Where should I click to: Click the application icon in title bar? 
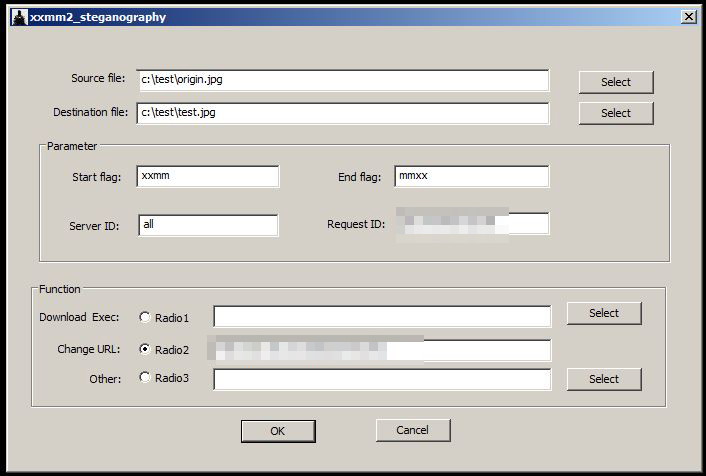pos(18,17)
